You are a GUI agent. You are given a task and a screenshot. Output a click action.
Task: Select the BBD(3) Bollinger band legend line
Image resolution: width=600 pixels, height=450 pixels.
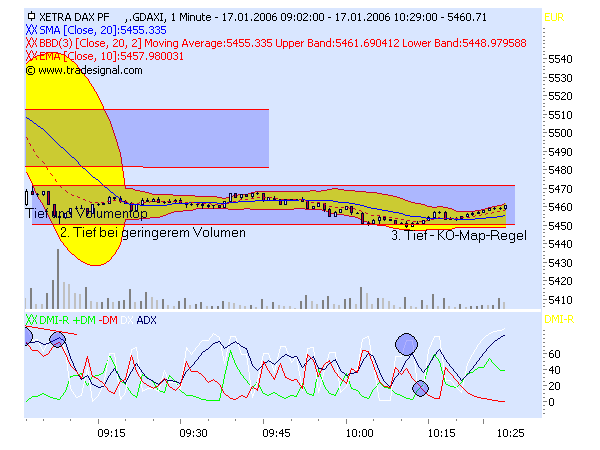click(282, 43)
